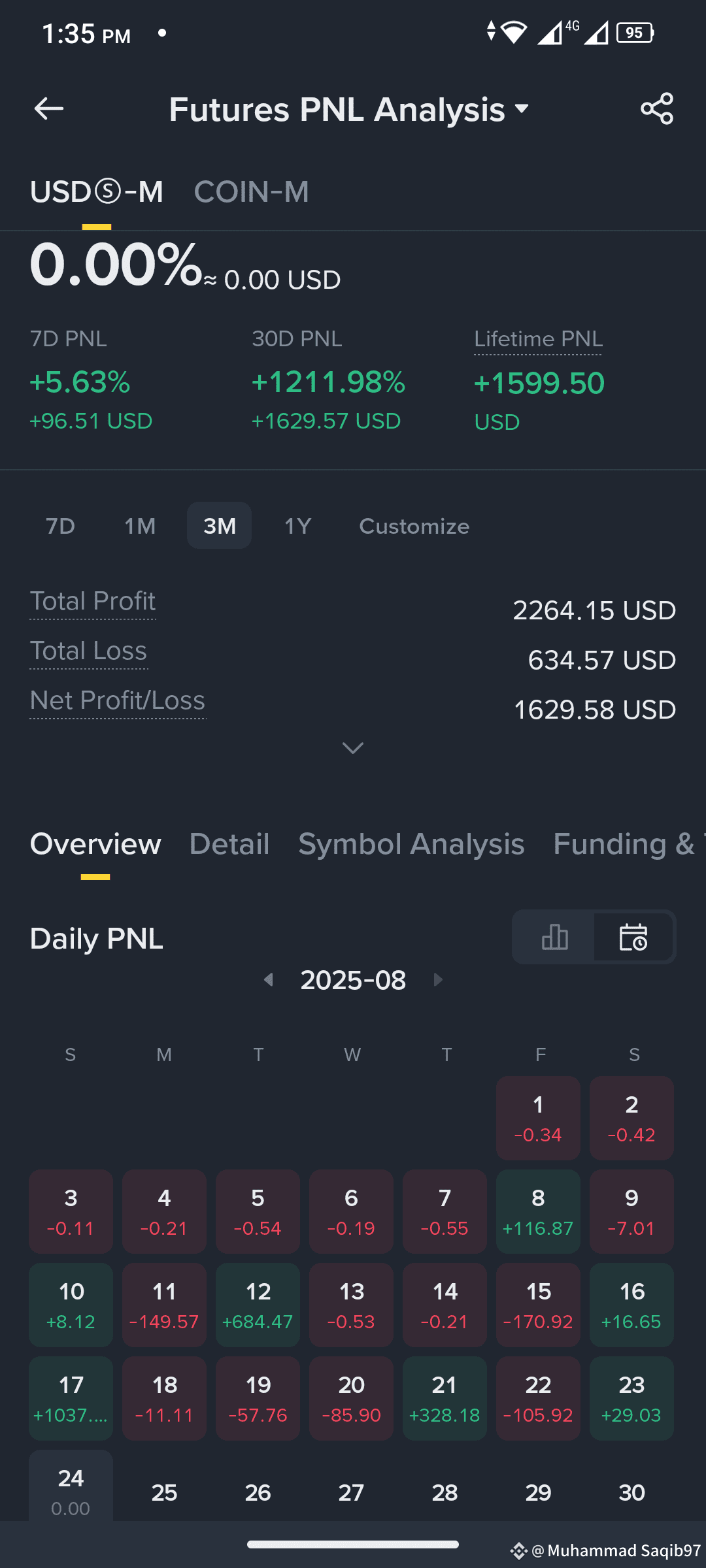Tap Net Profit/Loss label
This screenshot has height=1568, width=706.
click(118, 701)
